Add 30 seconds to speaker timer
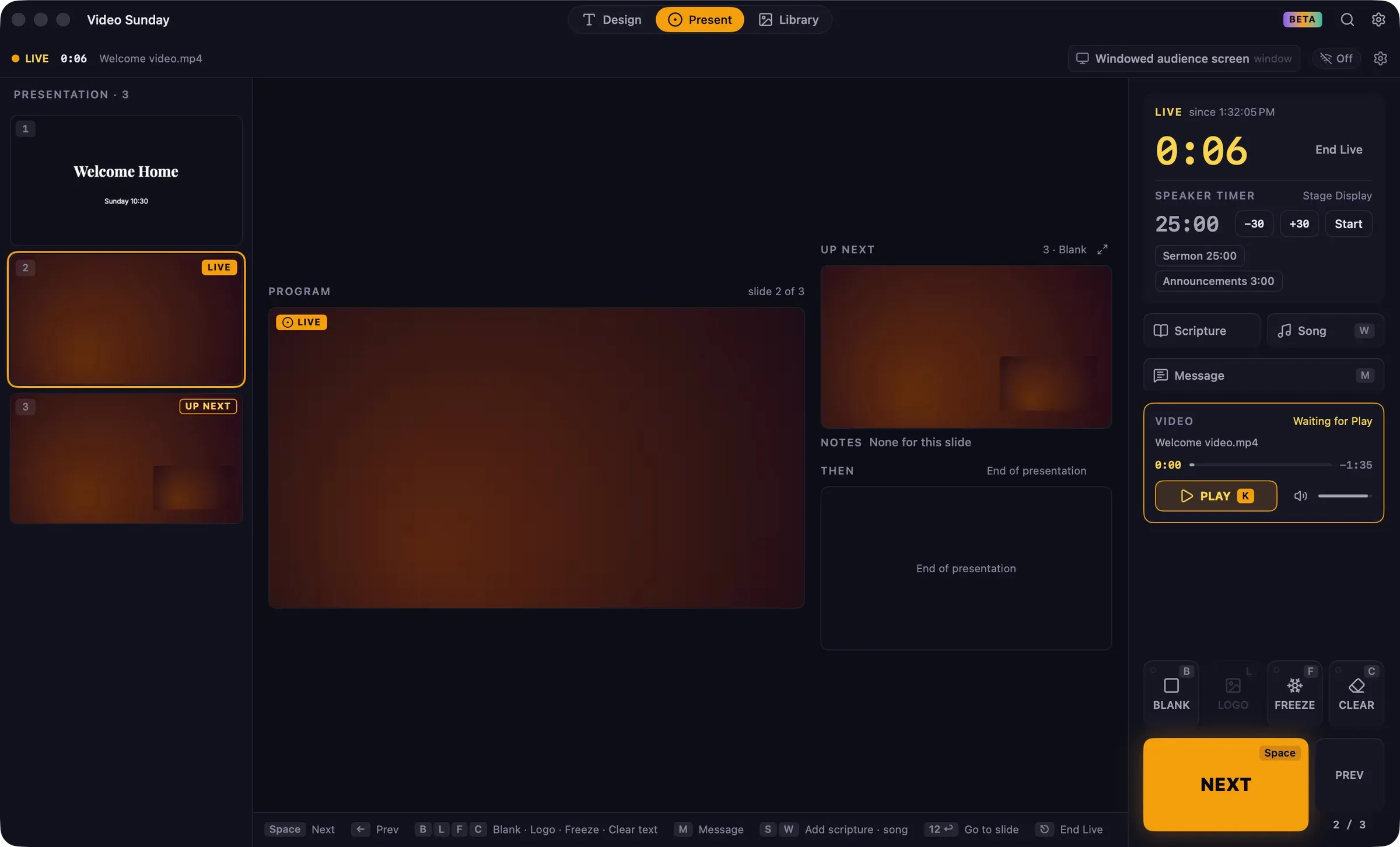 coord(1299,224)
